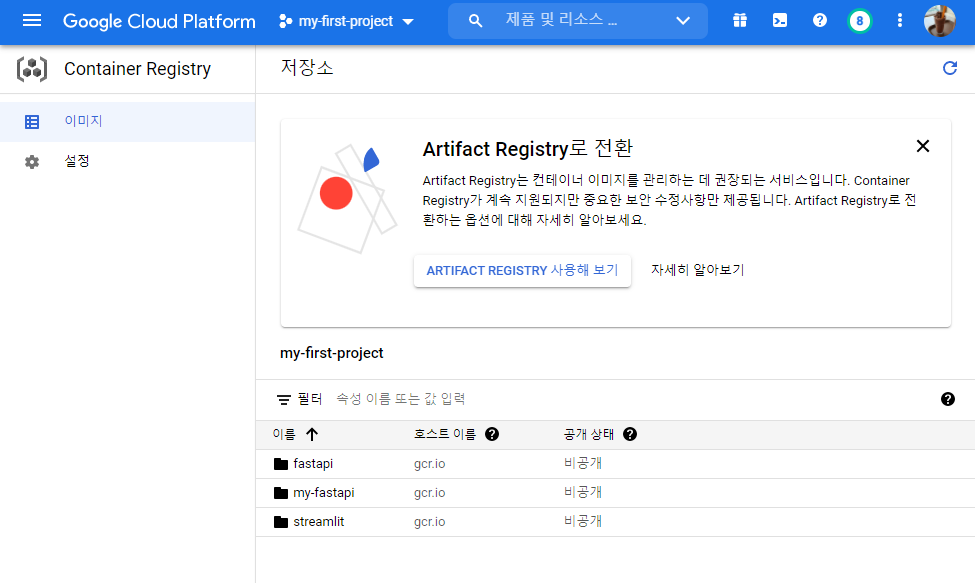
Task: Dismiss the Artifact Registry banner
Action: pos(923,146)
